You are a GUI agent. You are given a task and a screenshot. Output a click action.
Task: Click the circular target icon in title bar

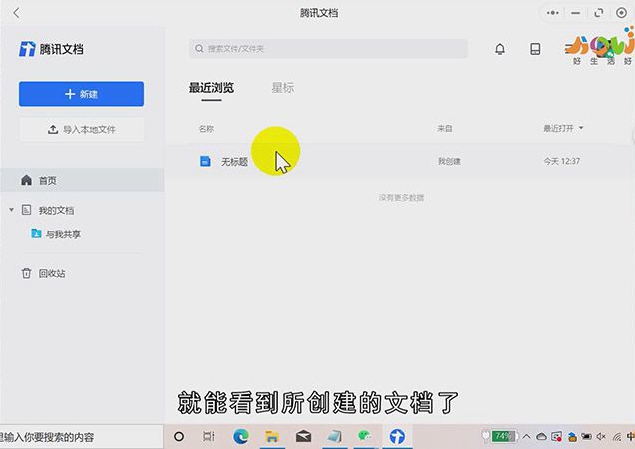pos(621,13)
